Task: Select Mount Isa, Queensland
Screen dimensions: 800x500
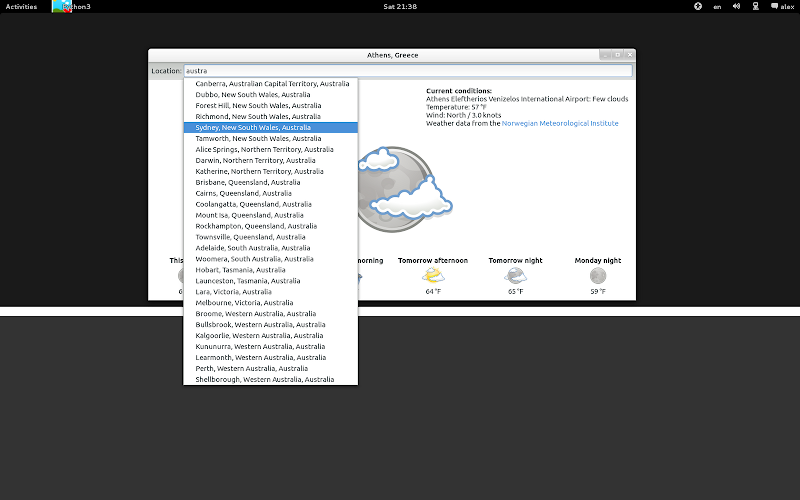Action: pyautogui.click(x=271, y=215)
